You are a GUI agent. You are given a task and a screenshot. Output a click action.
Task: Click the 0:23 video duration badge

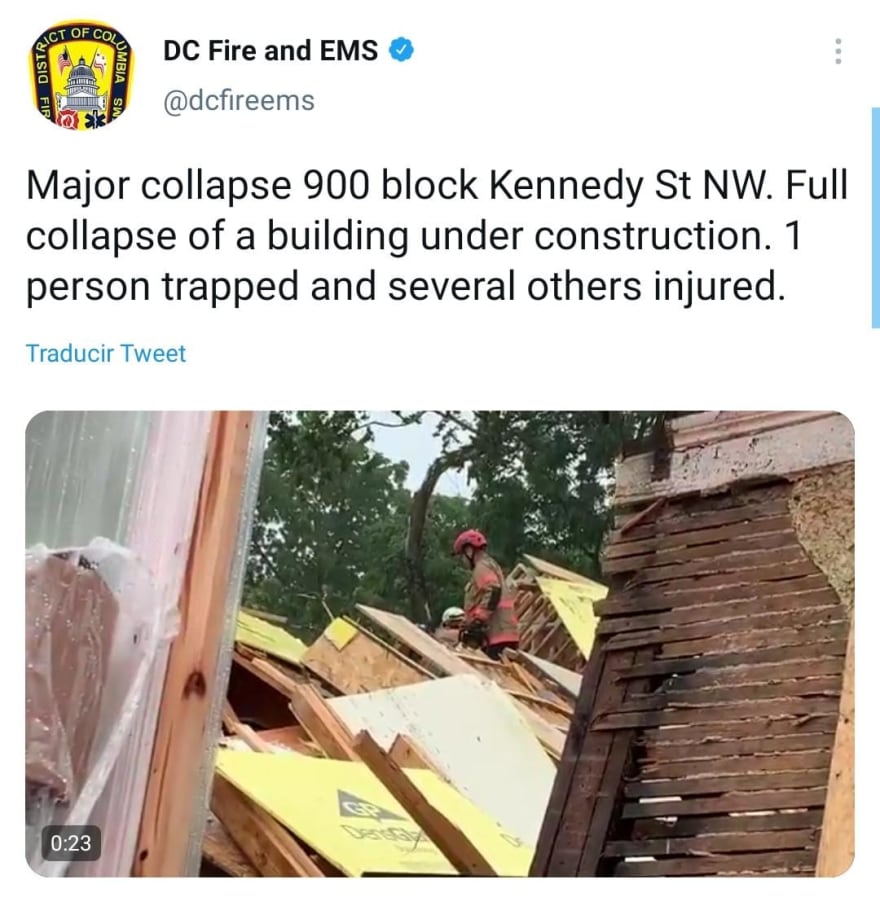click(71, 843)
